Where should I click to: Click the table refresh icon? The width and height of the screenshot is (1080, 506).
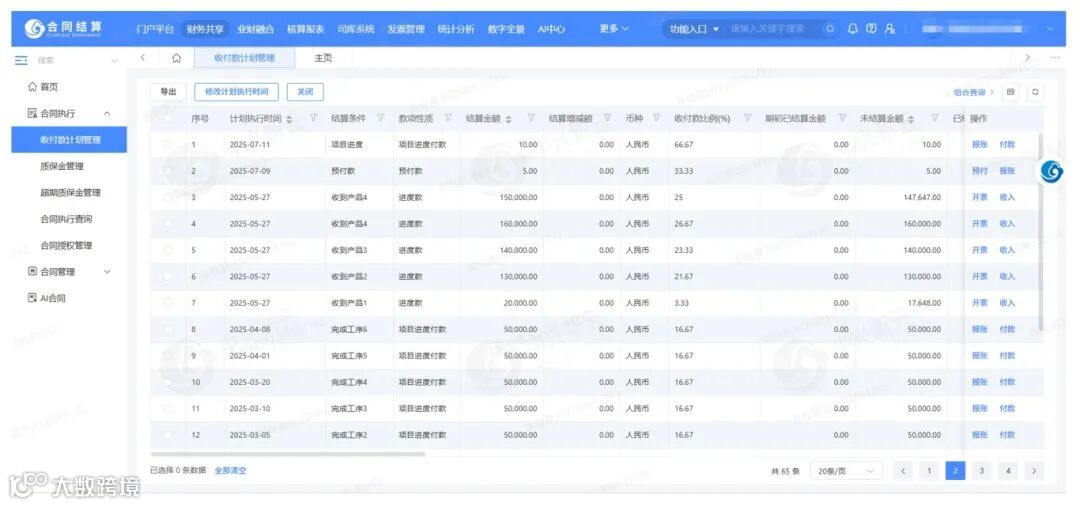[1035, 92]
